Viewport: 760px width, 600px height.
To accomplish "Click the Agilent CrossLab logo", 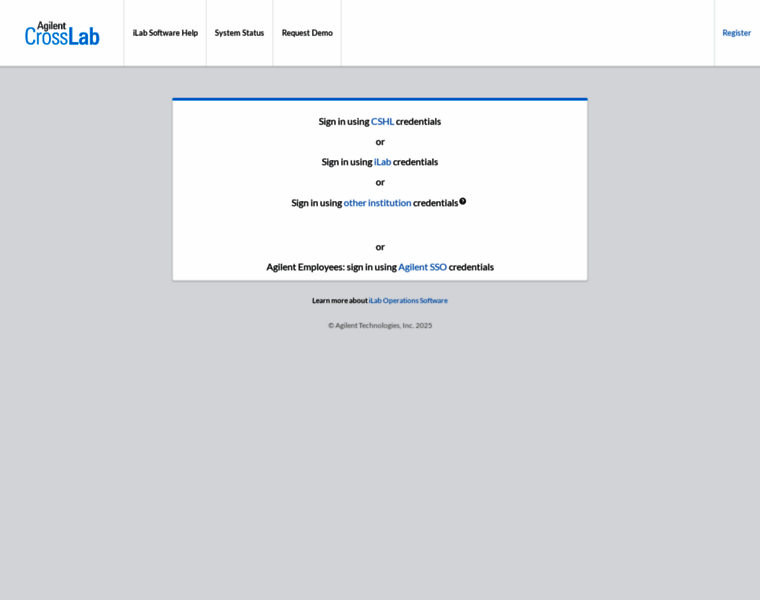I will 62,33.
